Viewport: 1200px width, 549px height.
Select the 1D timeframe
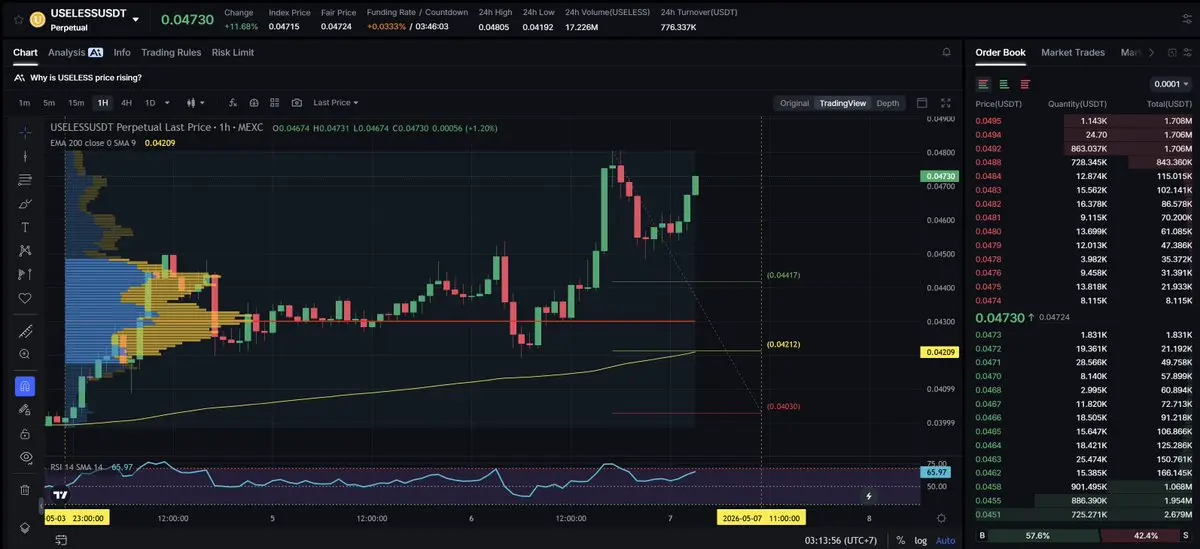(150, 102)
